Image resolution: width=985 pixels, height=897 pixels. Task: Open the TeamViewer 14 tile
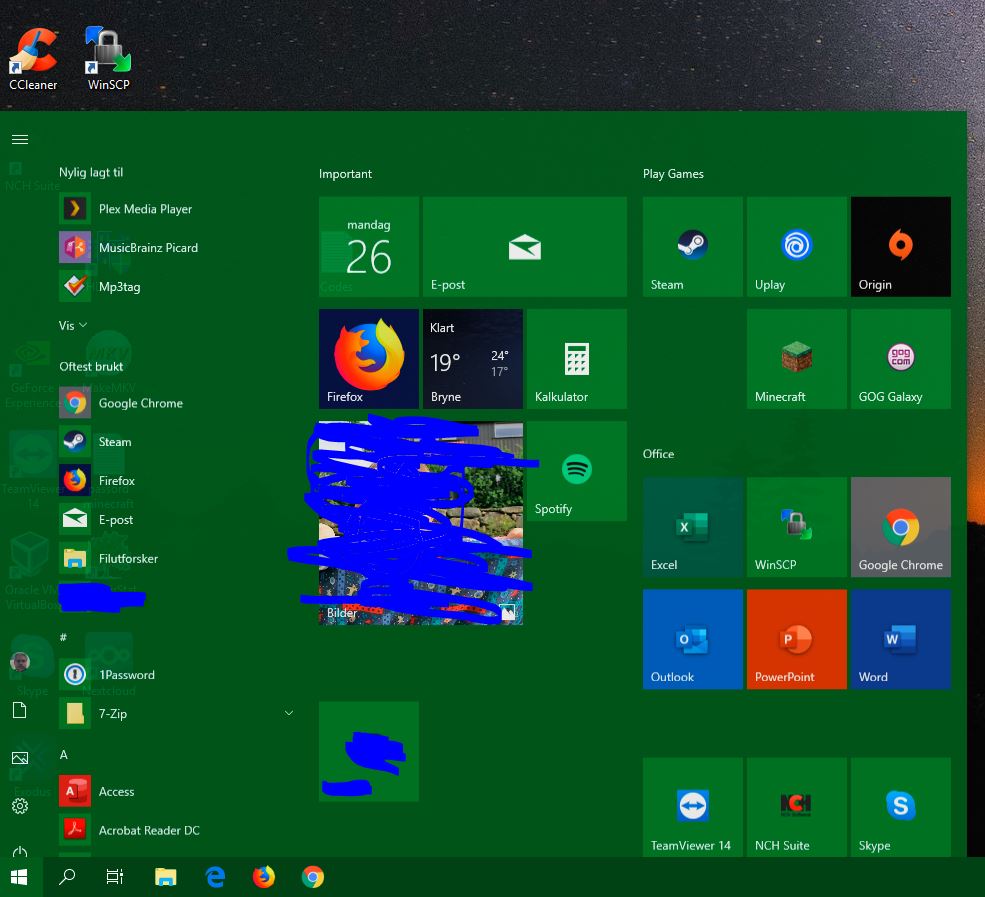tap(692, 807)
